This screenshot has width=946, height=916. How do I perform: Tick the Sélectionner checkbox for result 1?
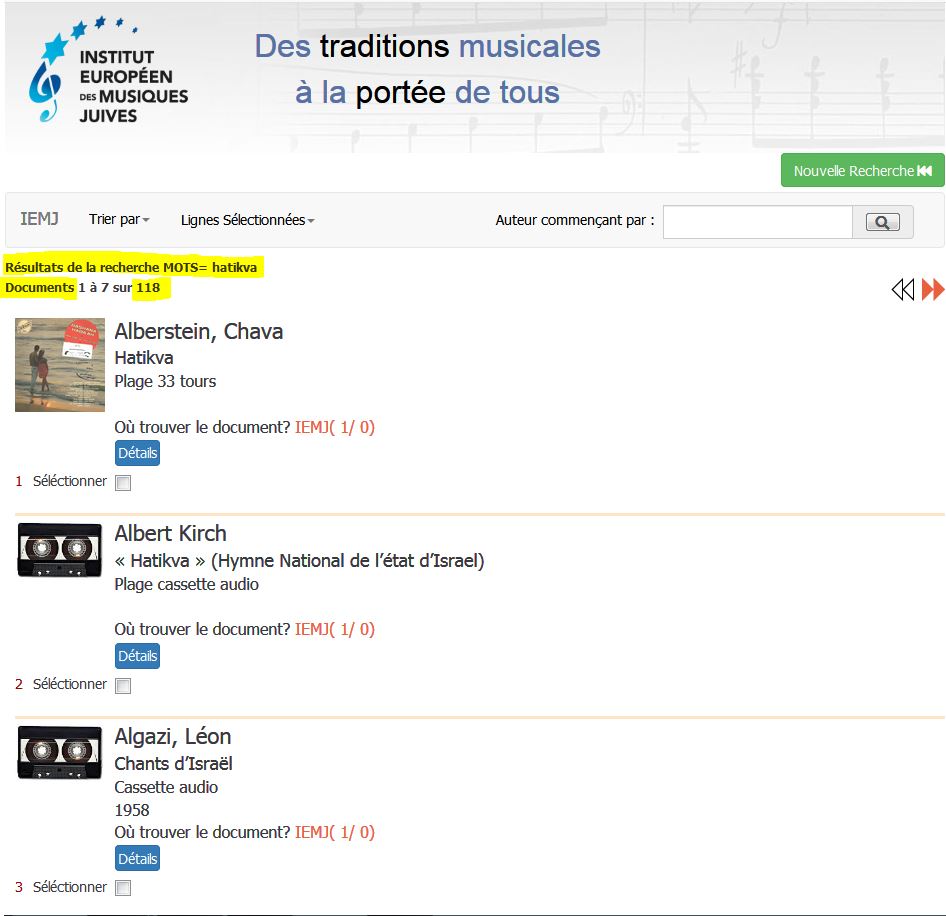(123, 484)
